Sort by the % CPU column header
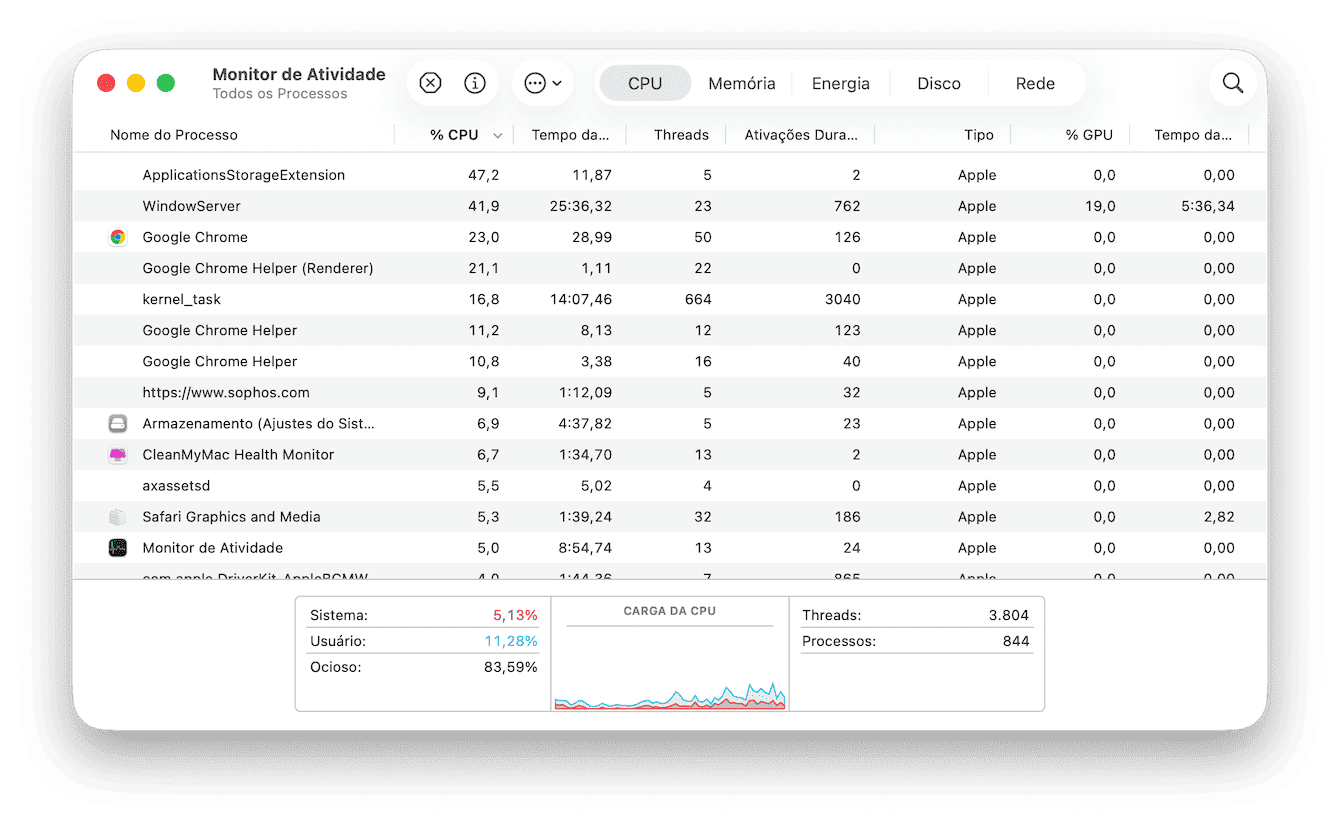 pos(454,134)
